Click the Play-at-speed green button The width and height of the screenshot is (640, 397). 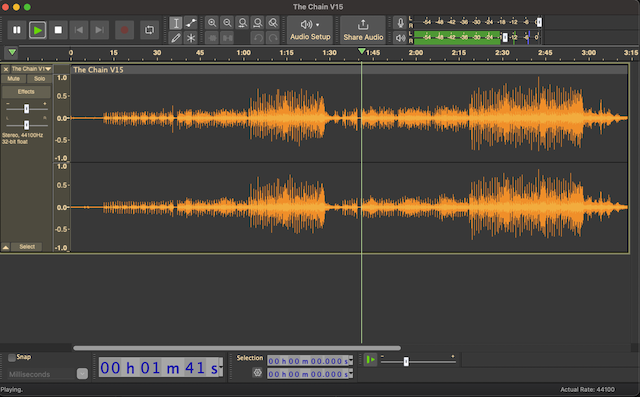pyautogui.click(x=370, y=360)
